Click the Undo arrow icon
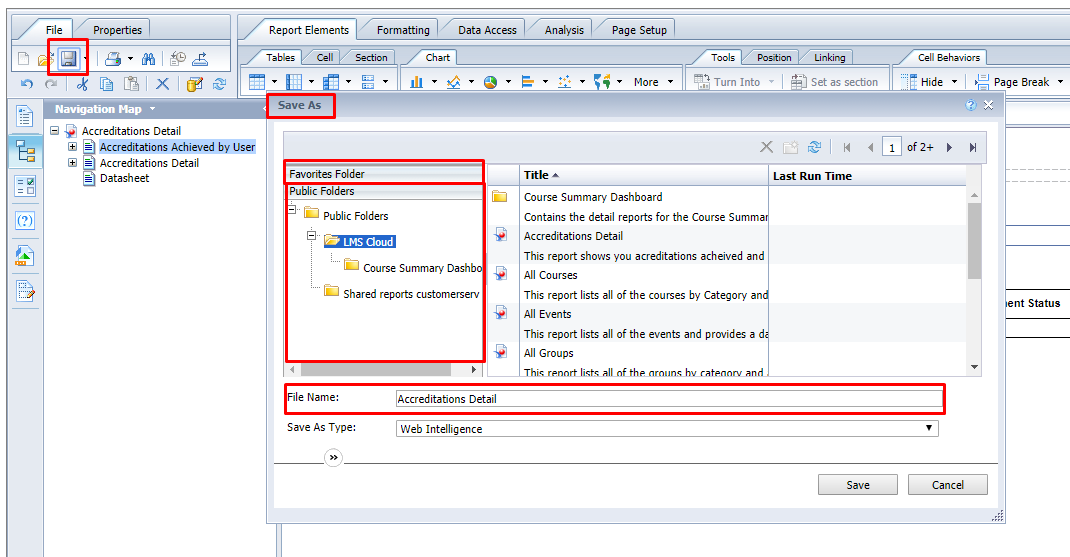Viewport: 1070px width, 557px height. tap(27, 84)
